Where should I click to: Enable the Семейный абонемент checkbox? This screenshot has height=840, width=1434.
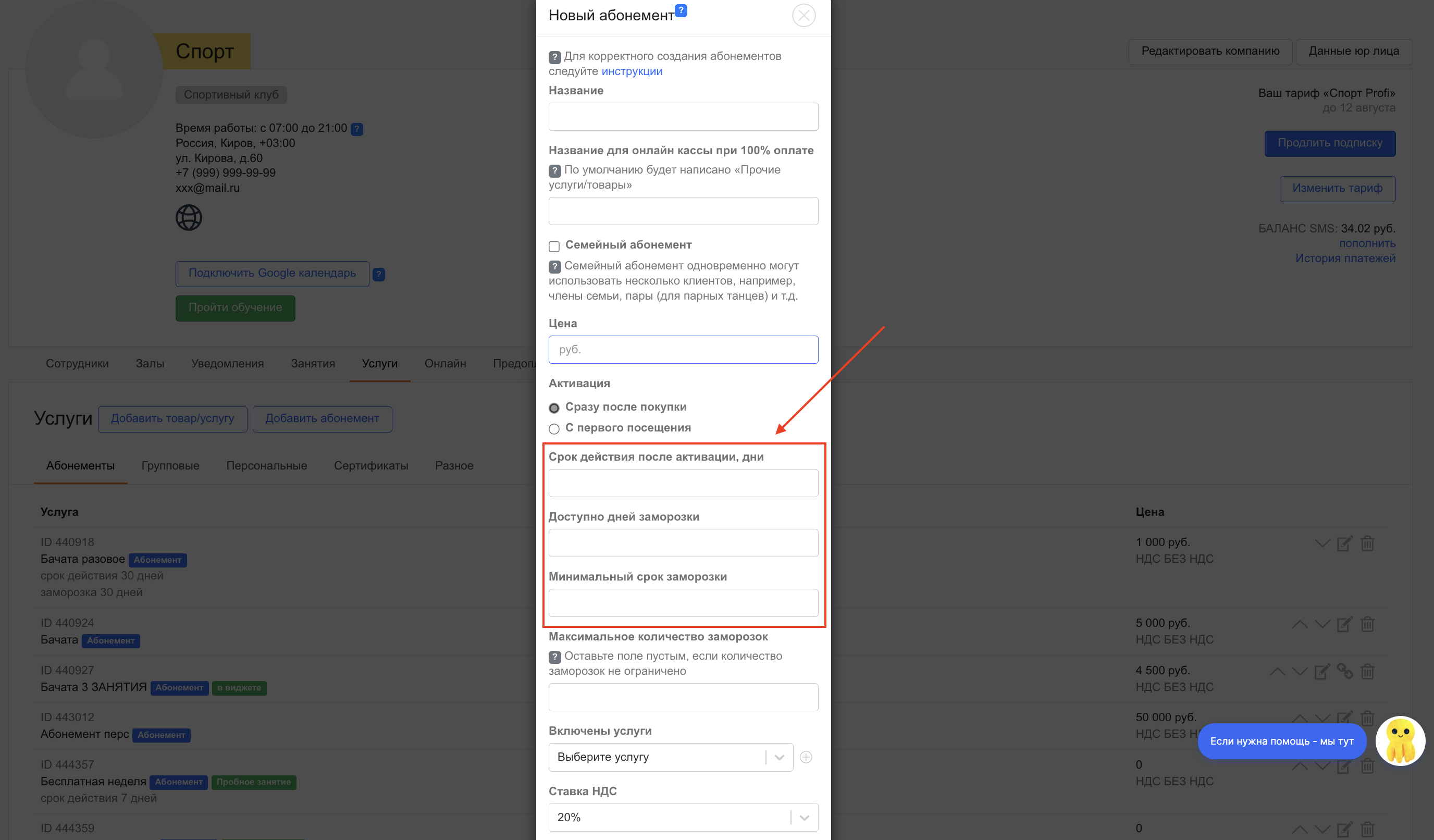(554, 246)
